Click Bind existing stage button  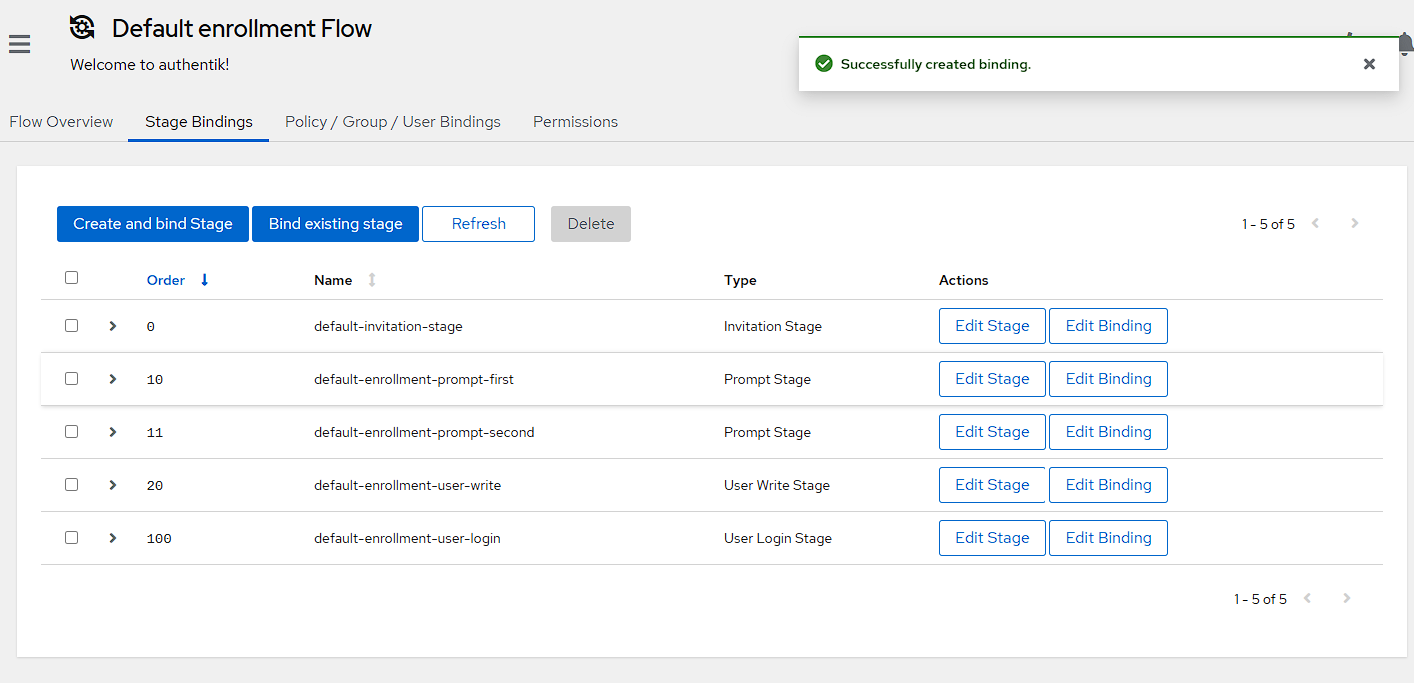pos(335,224)
